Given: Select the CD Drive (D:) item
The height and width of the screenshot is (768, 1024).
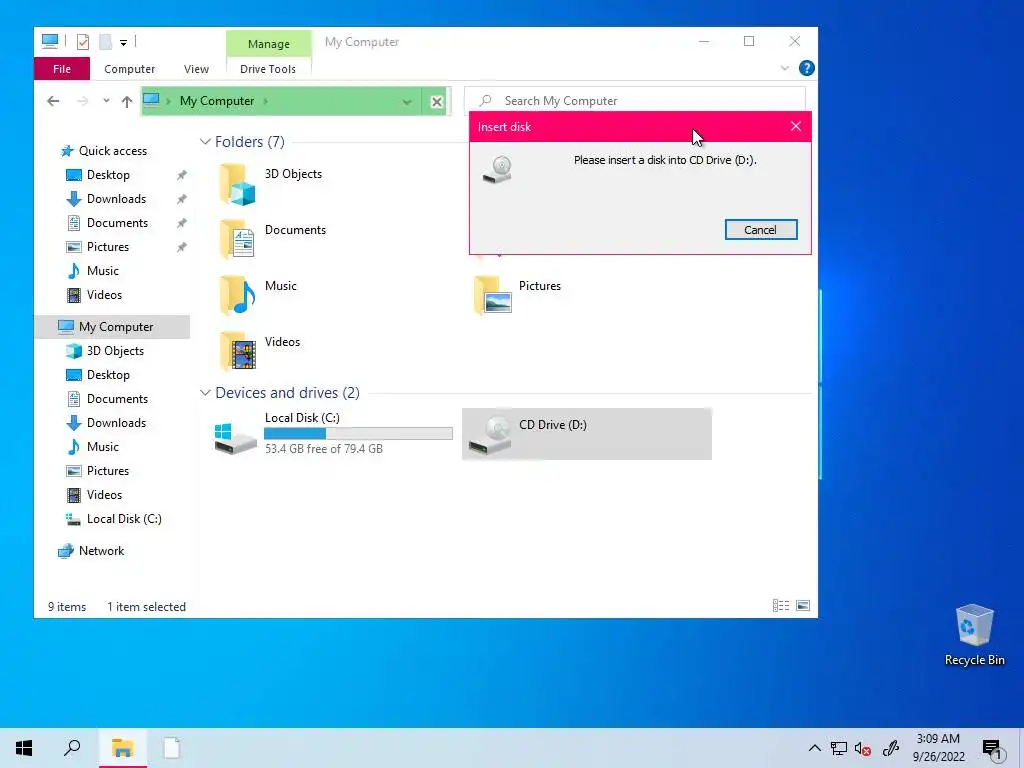Looking at the screenshot, I should pos(586,434).
